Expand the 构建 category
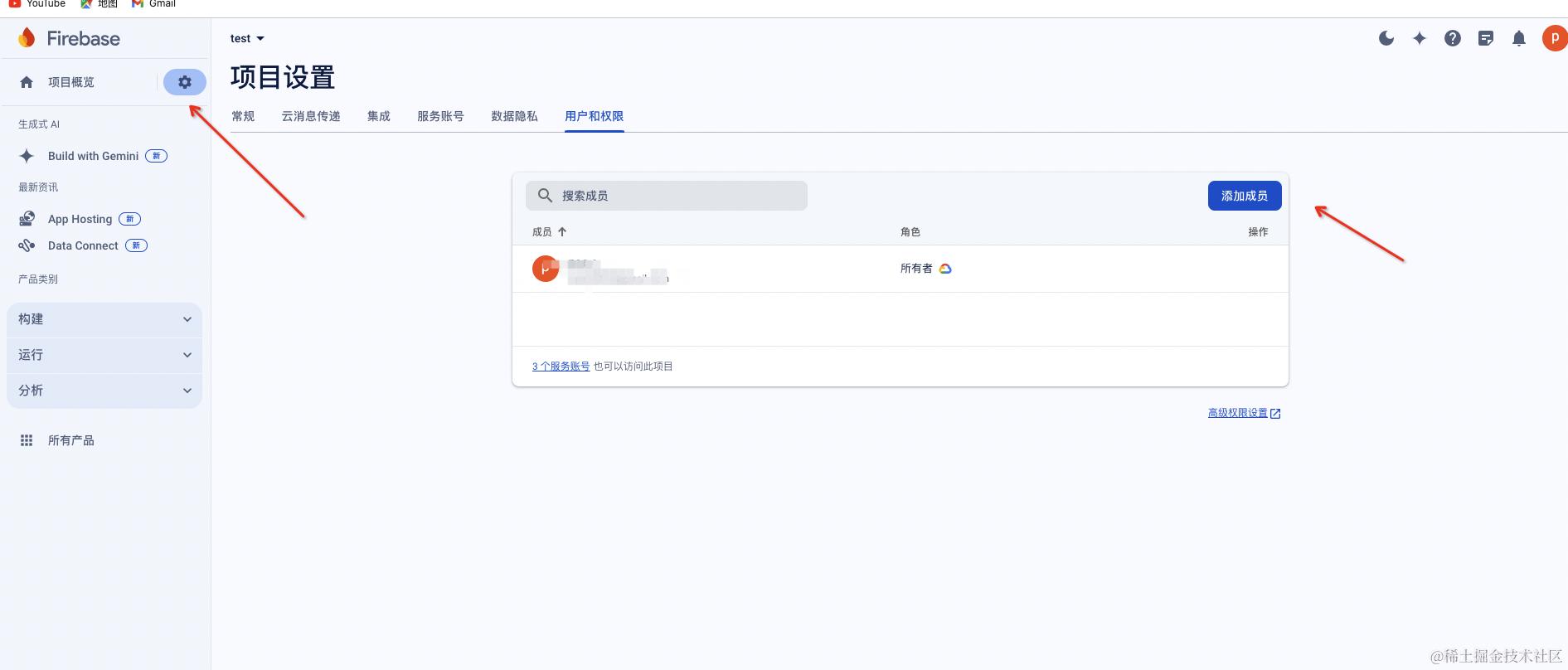Viewport: 1568px width, 670px height. point(104,319)
